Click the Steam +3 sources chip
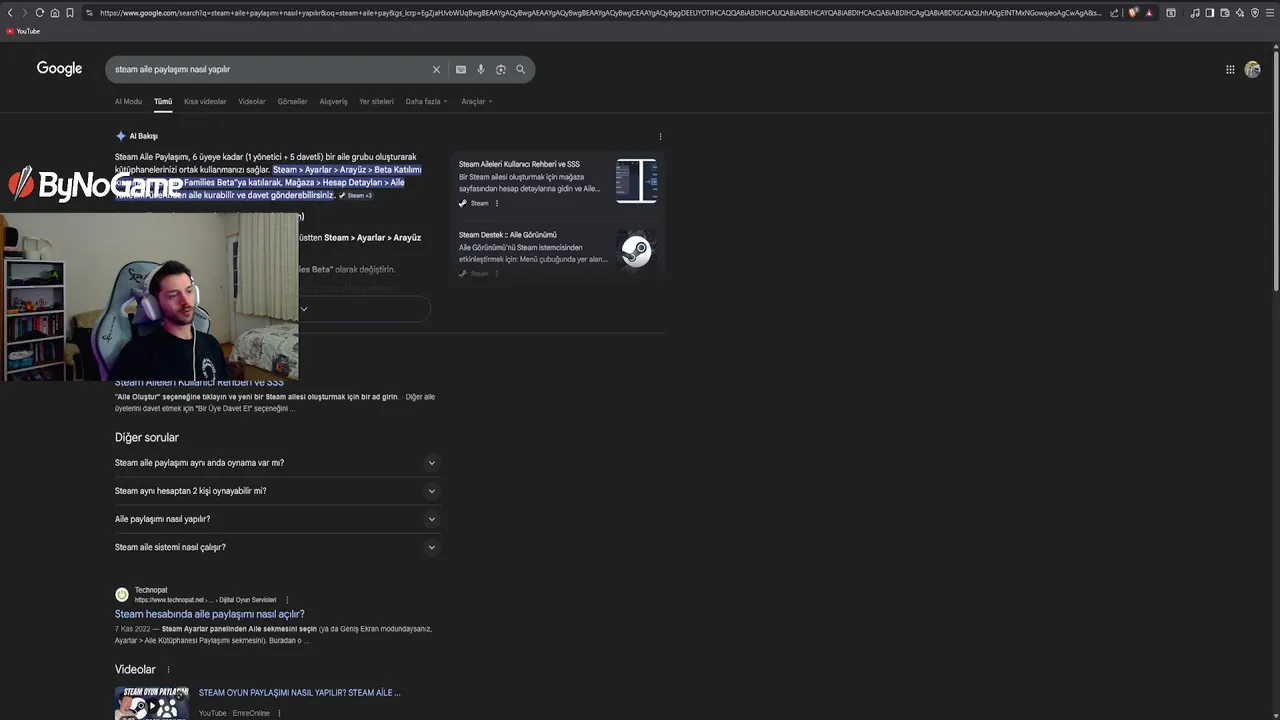The width and height of the screenshot is (1280, 720). point(356,196)
